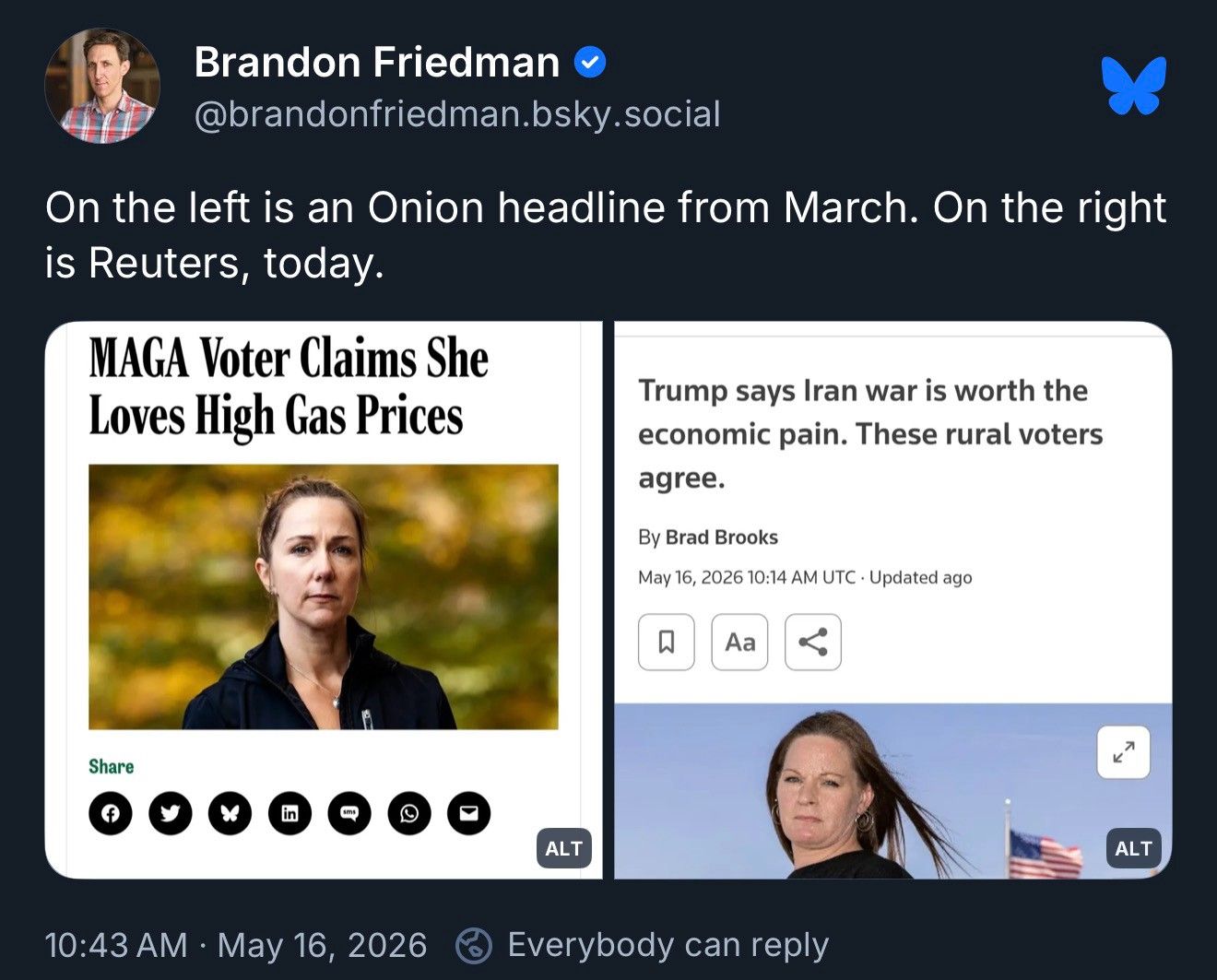1217x980 pixels.
Task: Open the @brandonfriedman.bsky.social handle link
Action: tap(457, 114)
